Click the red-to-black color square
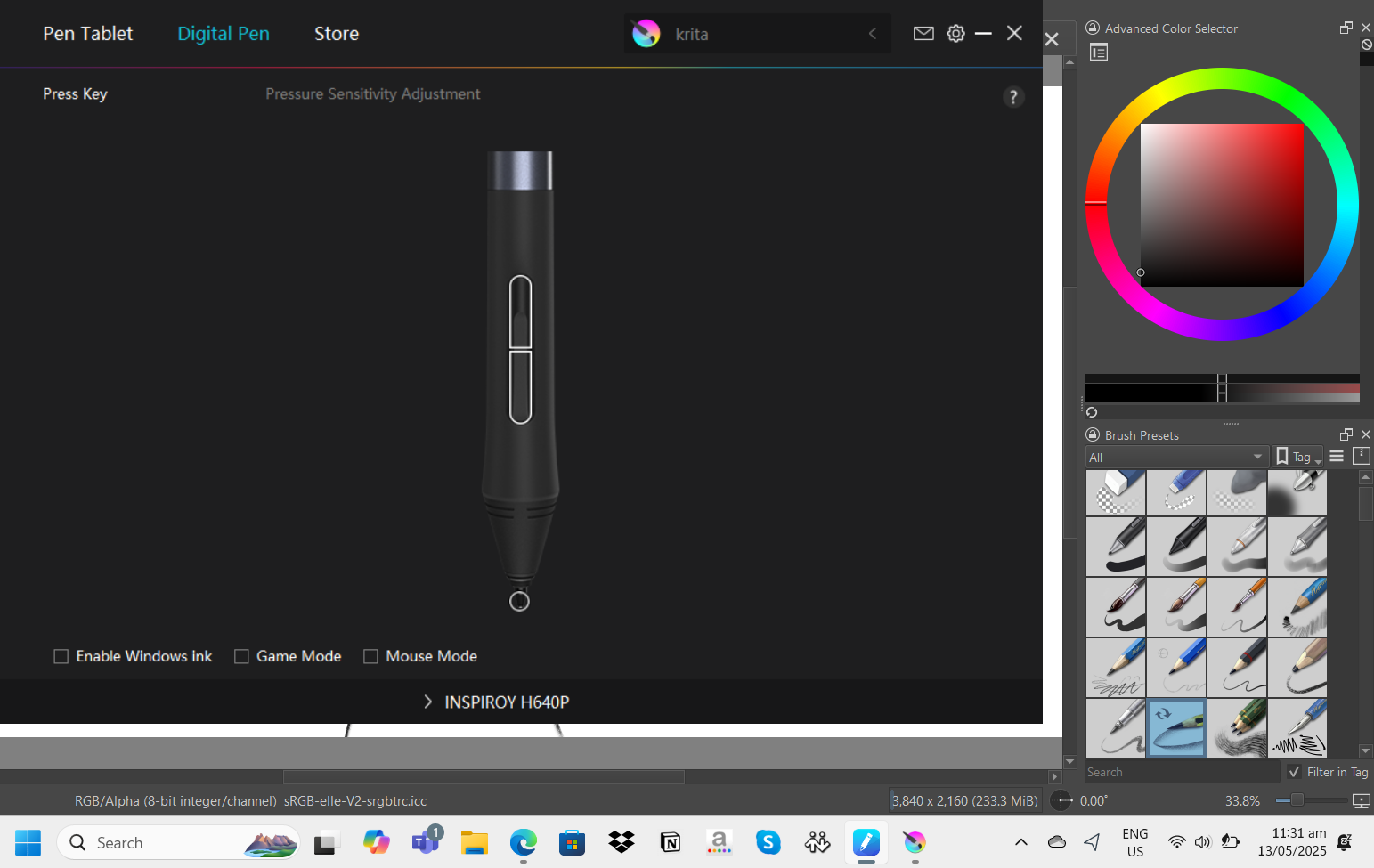The height and width of the screenshot is (868, 1374). 1222,205
